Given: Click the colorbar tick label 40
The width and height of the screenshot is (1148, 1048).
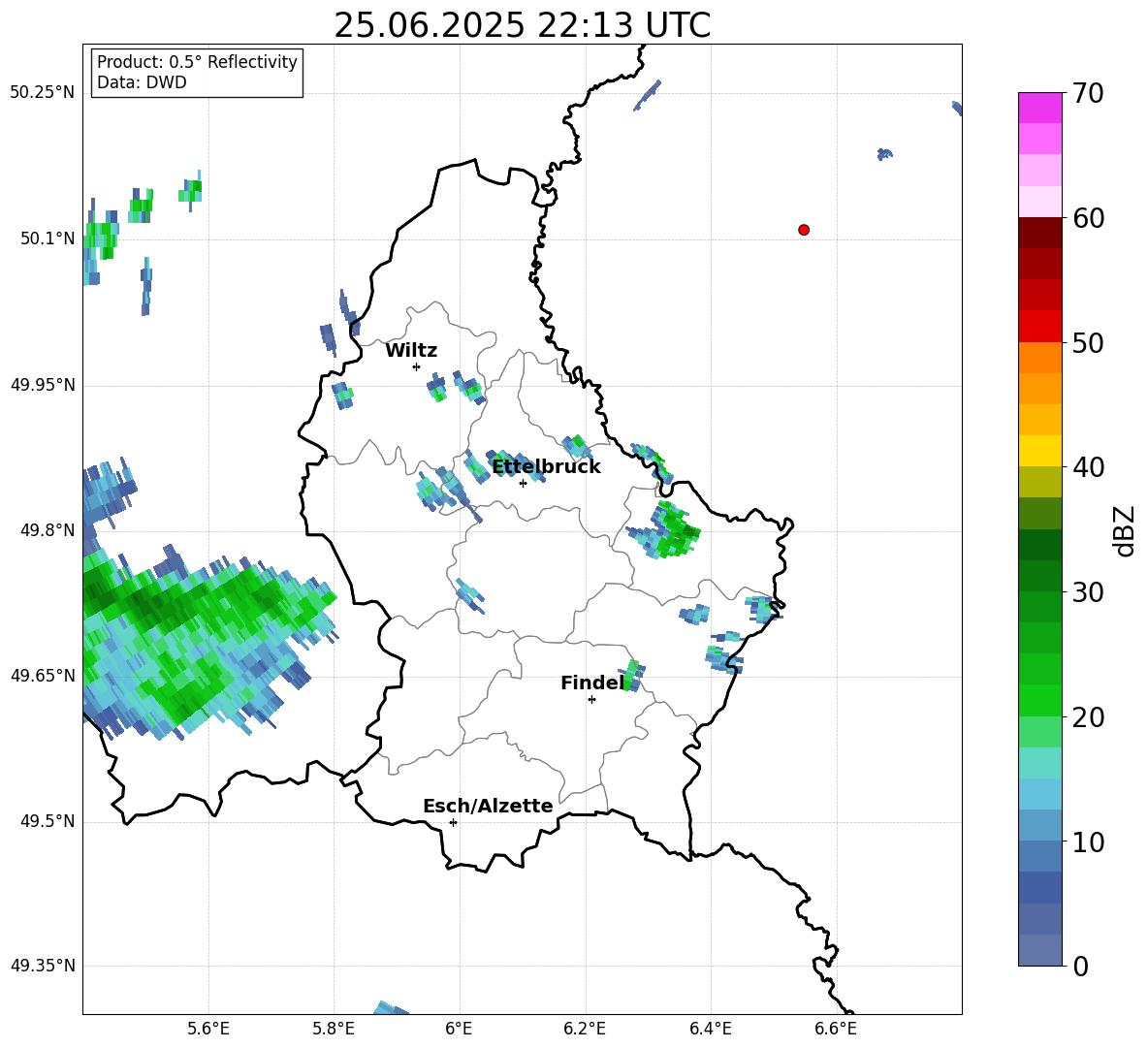Looking at the screenshot, I should click(1088, 467).
